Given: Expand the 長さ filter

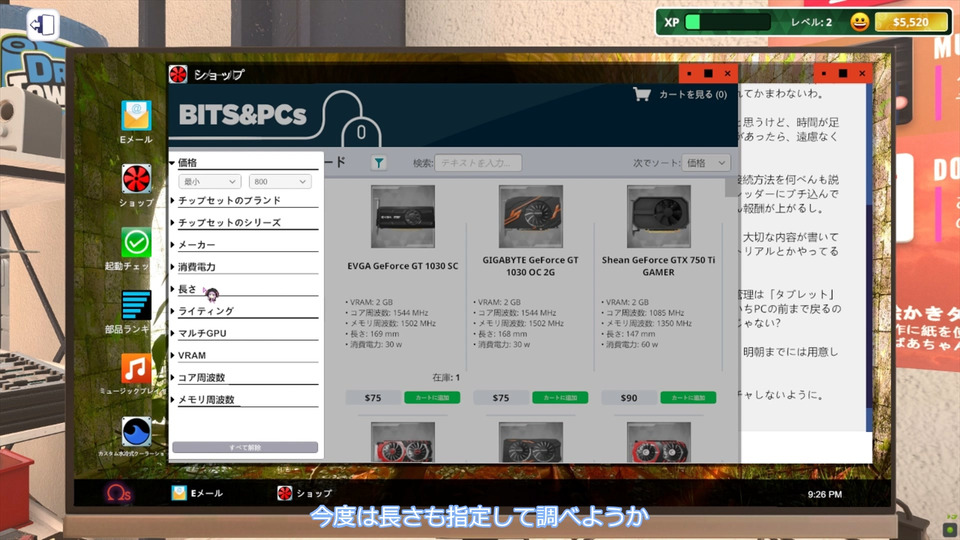Looking at the screenshot, I should 245,289.
